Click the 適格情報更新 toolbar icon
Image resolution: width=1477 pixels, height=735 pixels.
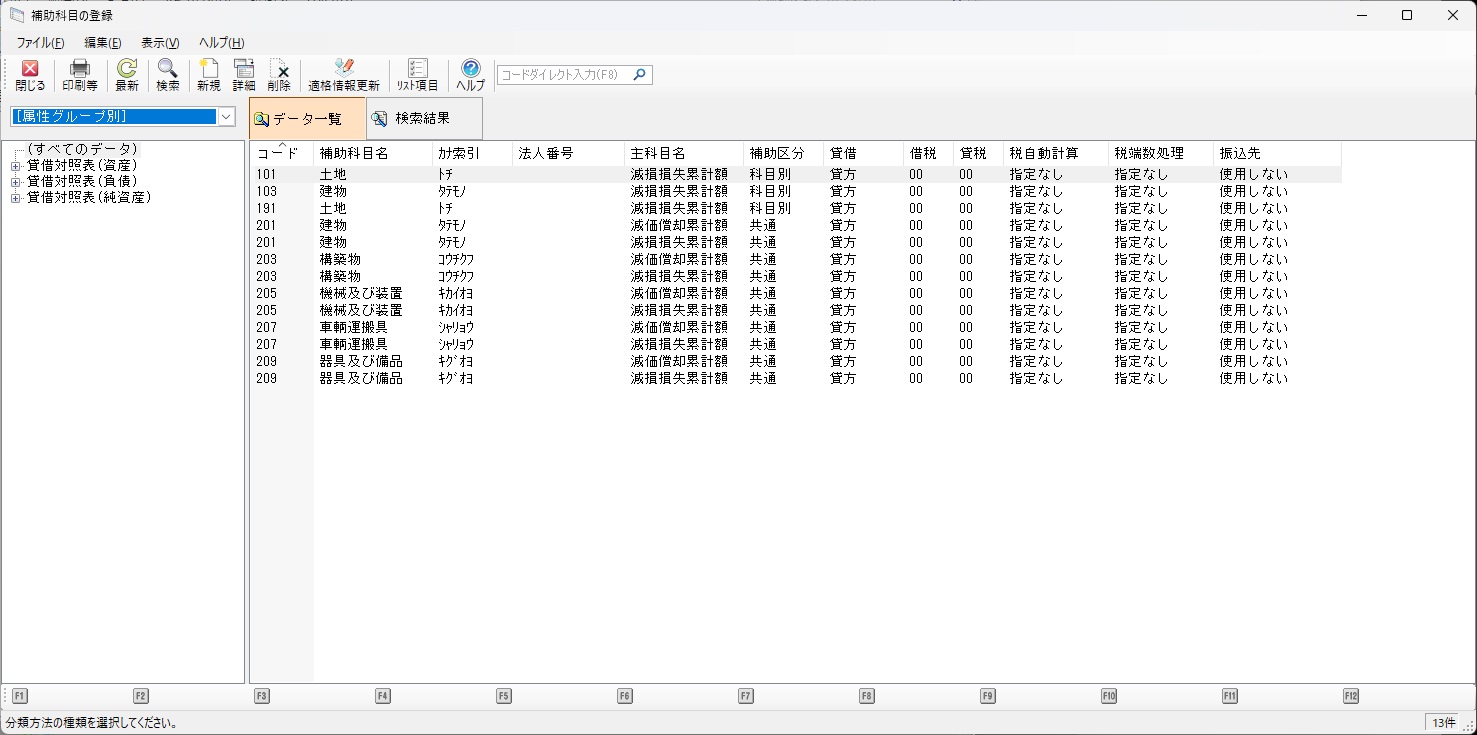tap(343, 75)
